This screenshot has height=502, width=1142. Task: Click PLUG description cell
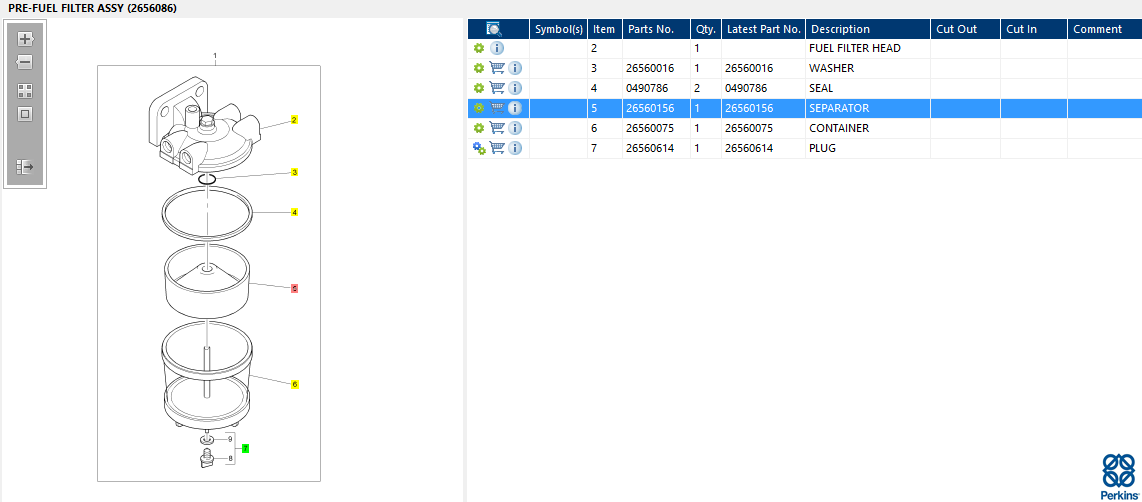pyautogui.click(x=868, y=148)
